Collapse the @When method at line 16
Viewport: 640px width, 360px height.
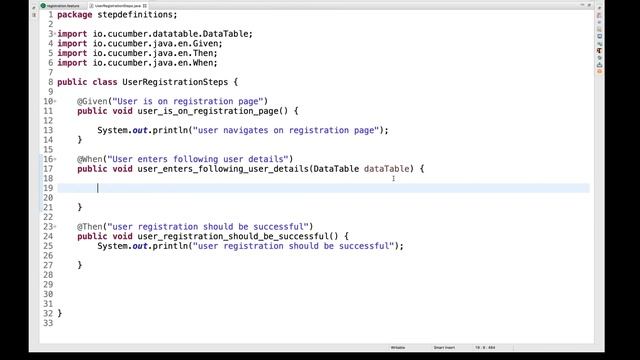pos(55,159)
